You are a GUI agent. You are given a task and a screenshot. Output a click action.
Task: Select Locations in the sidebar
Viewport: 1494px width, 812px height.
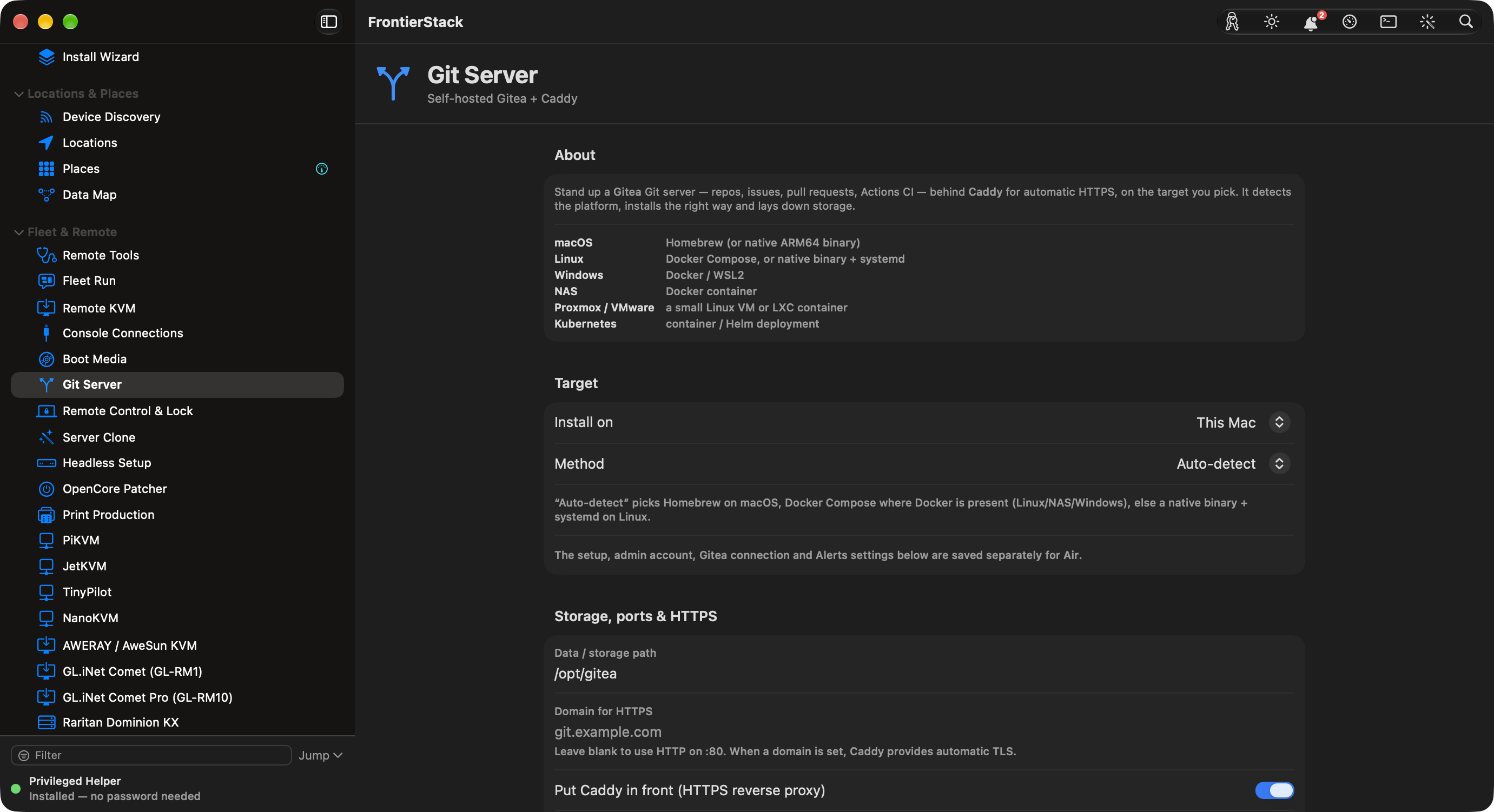tap(177, 143)
